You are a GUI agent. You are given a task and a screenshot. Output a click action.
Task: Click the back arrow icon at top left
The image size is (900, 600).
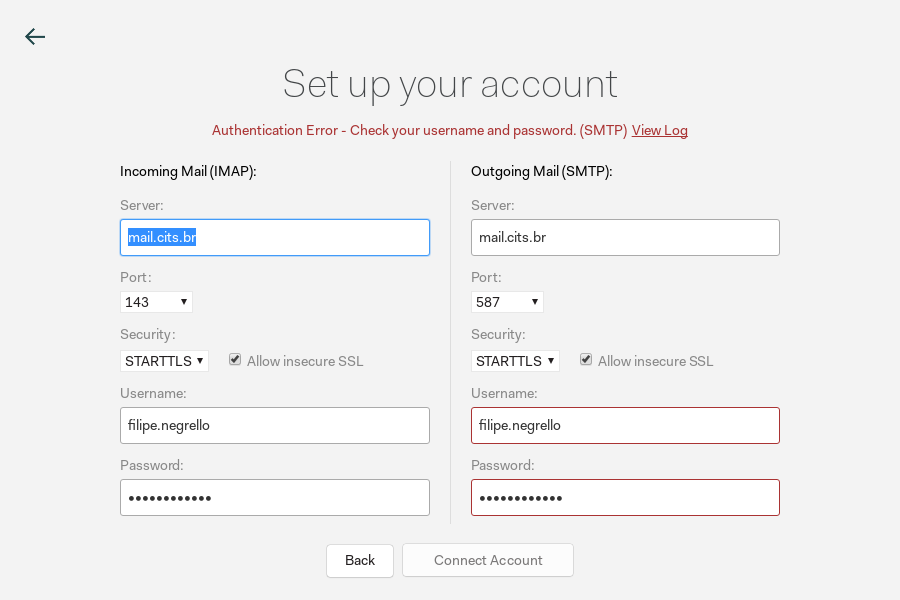[x=35, y=37]
